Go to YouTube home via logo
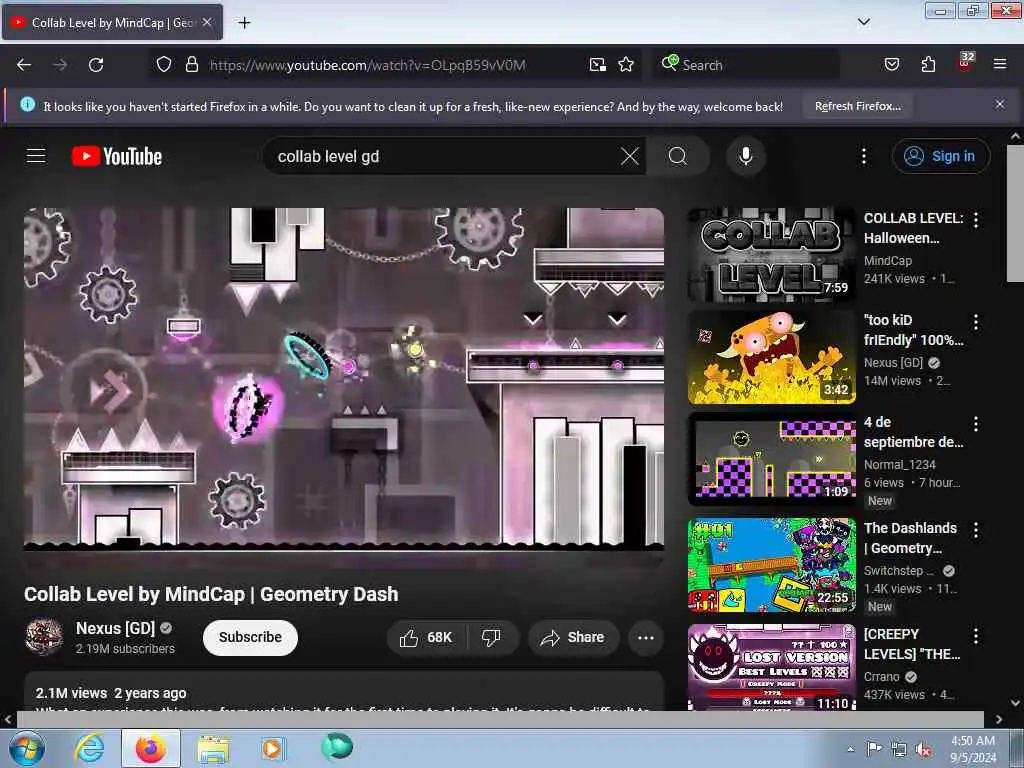The image size is (1024, 768). click(x=117, y=156)
